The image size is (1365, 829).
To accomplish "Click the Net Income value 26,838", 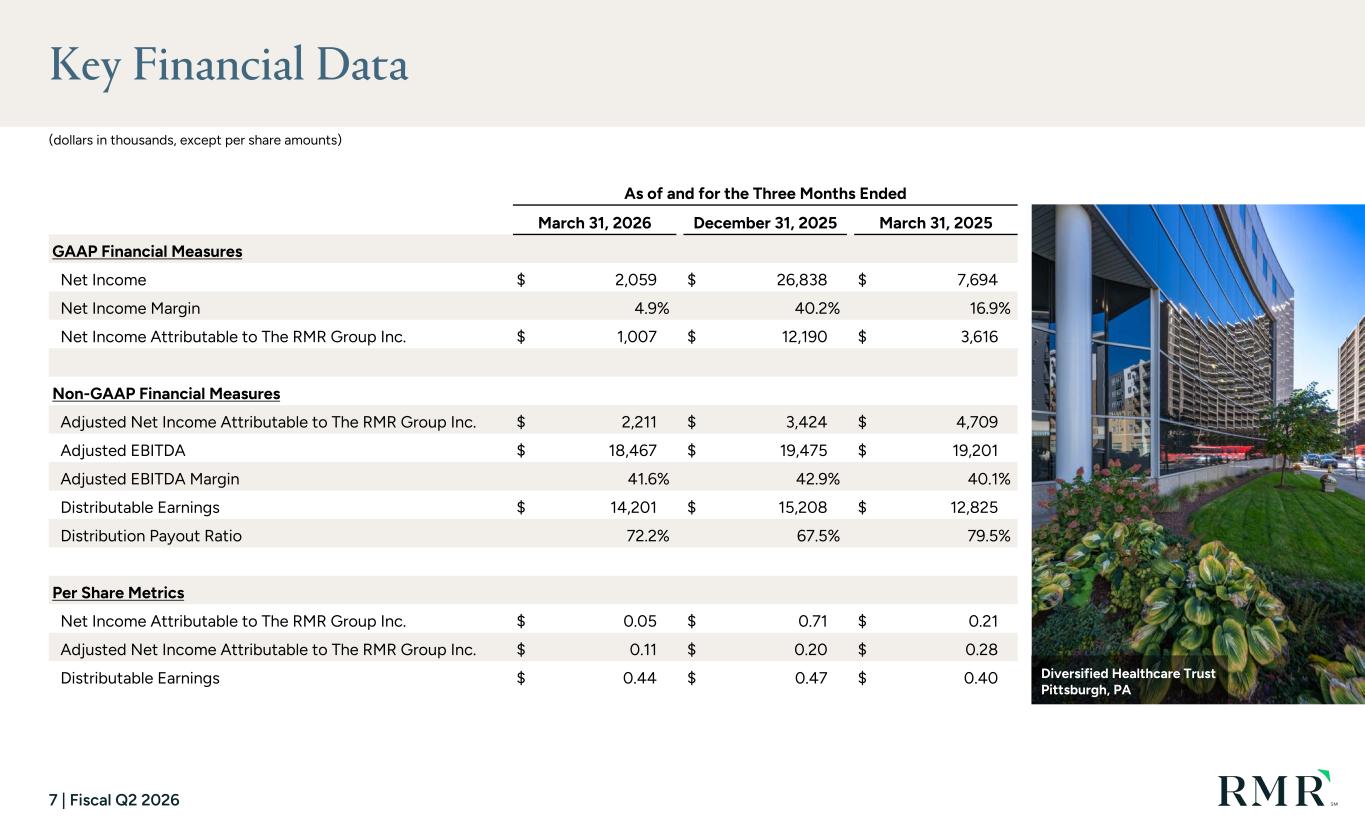I will tap(801, 280).
